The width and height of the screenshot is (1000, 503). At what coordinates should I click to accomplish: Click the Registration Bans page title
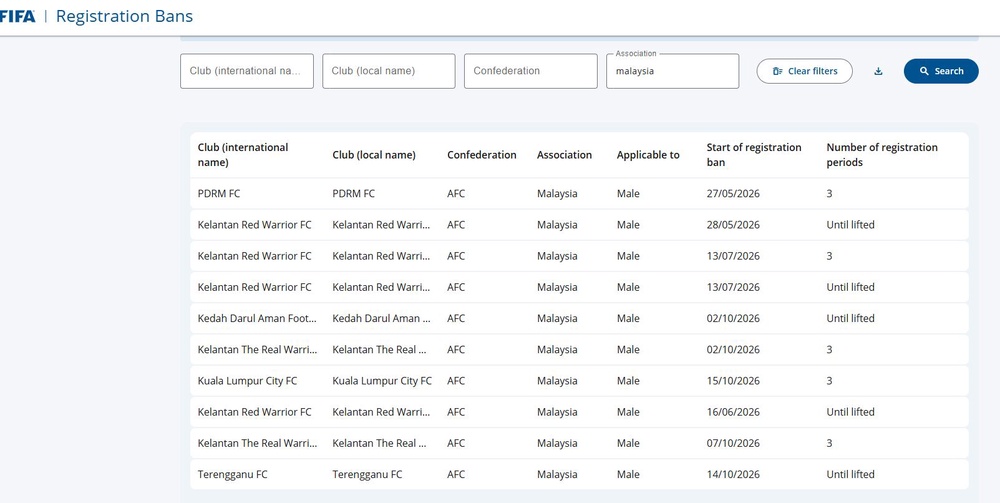[x=124, y=17]
